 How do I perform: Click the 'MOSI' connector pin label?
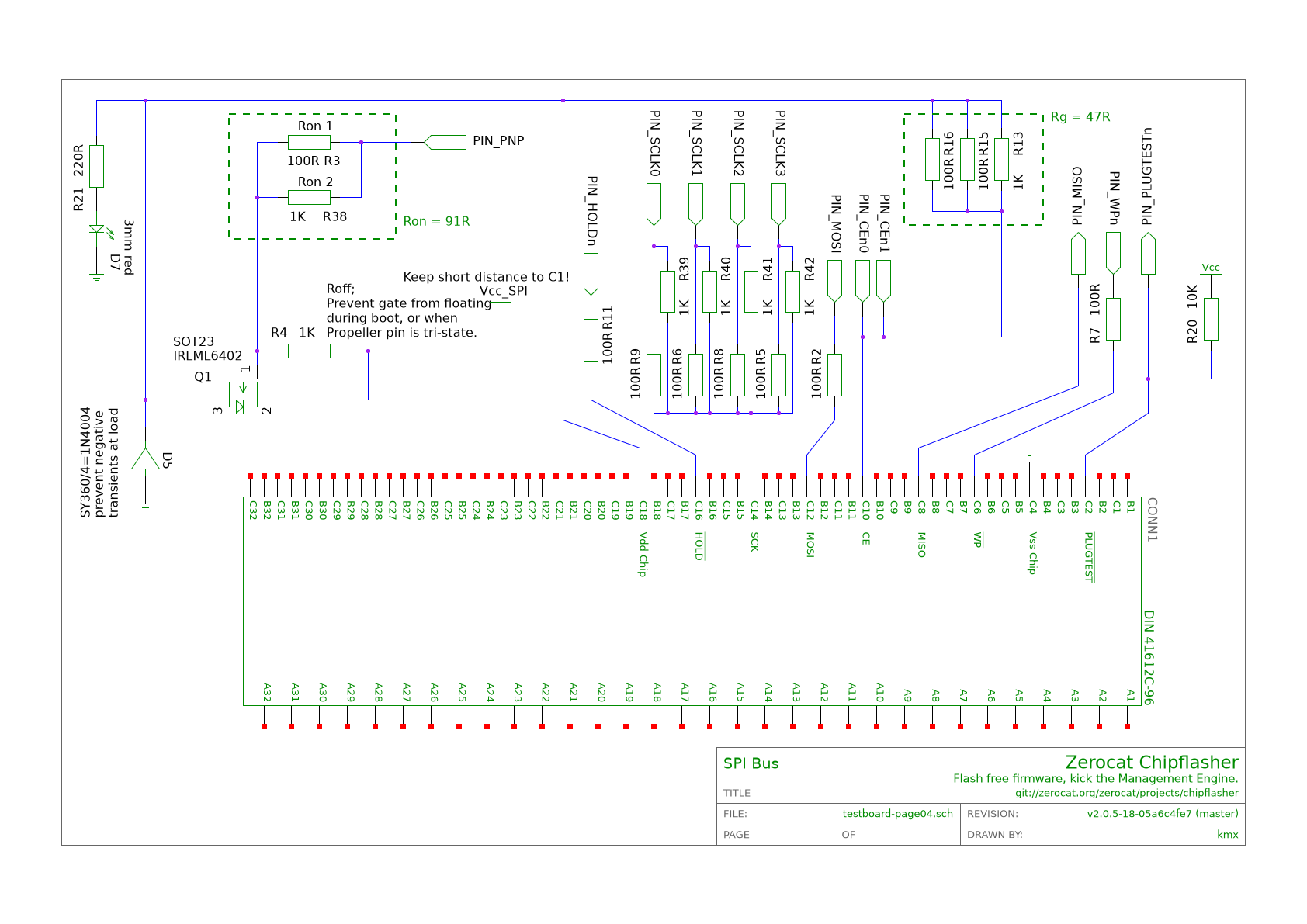810,545
